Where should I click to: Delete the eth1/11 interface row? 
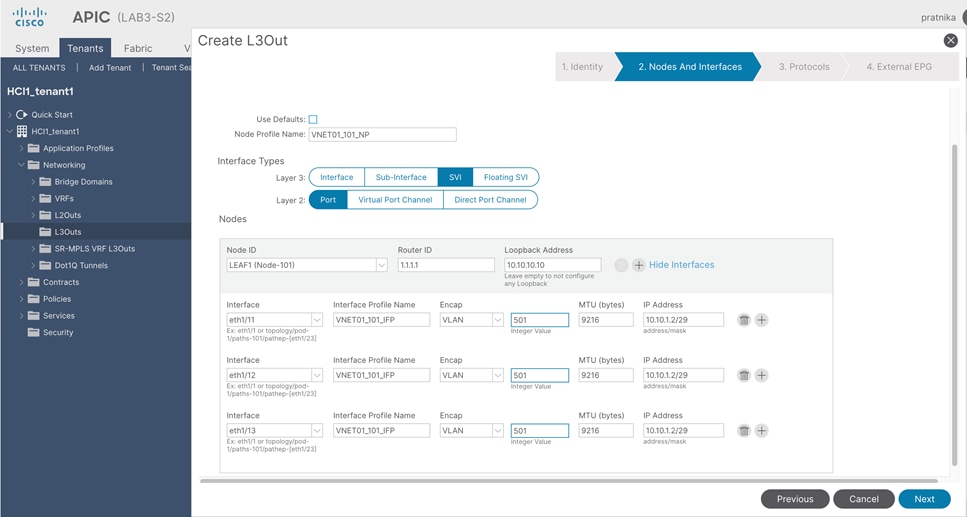744,320
